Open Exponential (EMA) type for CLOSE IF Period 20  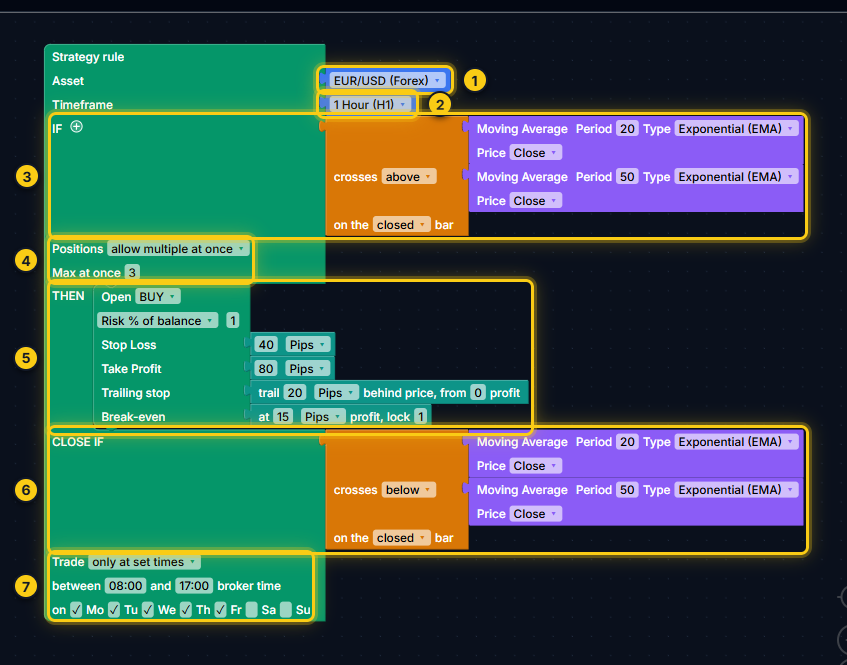click(736, 442)
